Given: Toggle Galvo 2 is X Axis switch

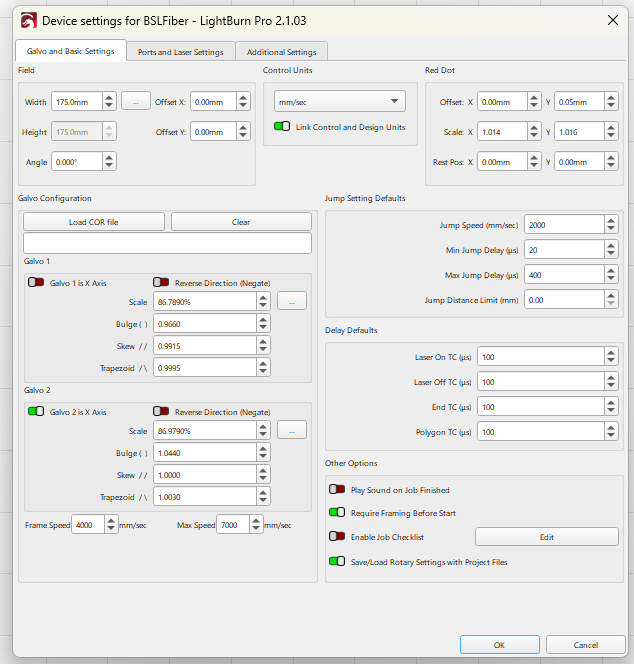Looking at the screenshot, I should (36, 411).
